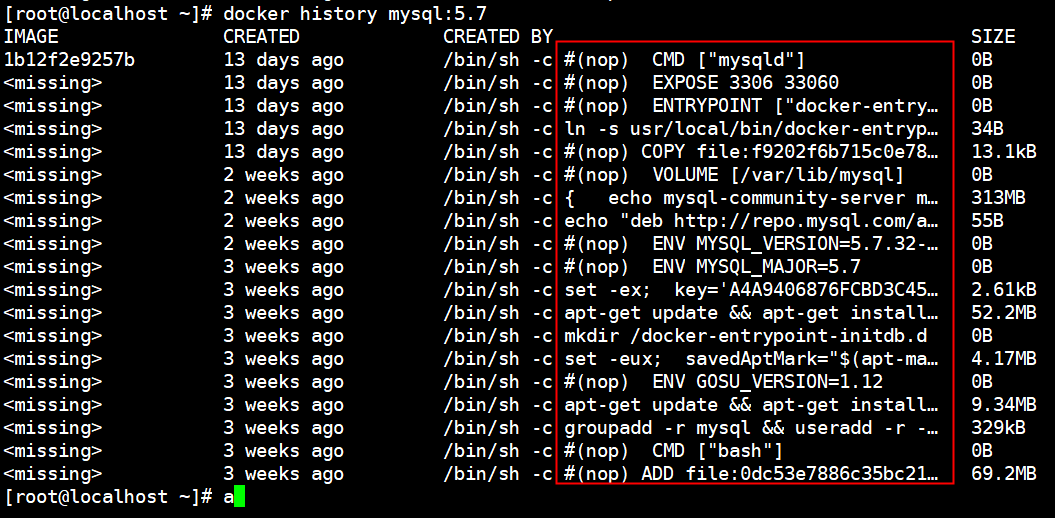Click the groupadd -r mysql command line
1055x518 pixels.
[751, 428]
